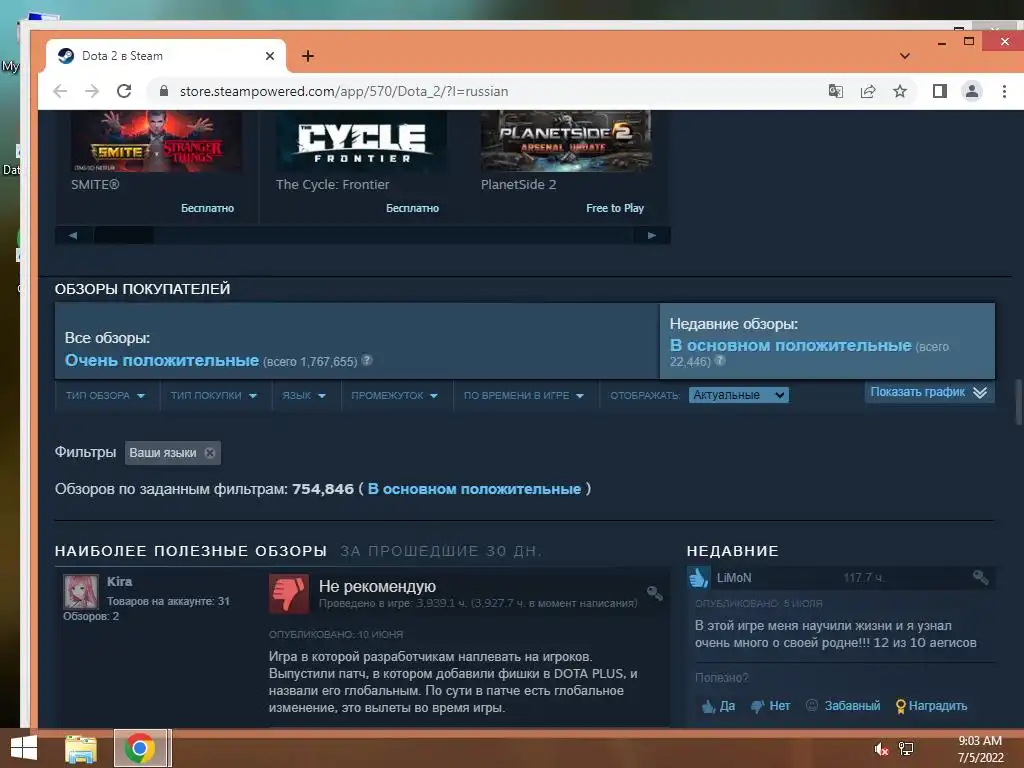Click the Chrome taskbar icon

pos(140,748)
